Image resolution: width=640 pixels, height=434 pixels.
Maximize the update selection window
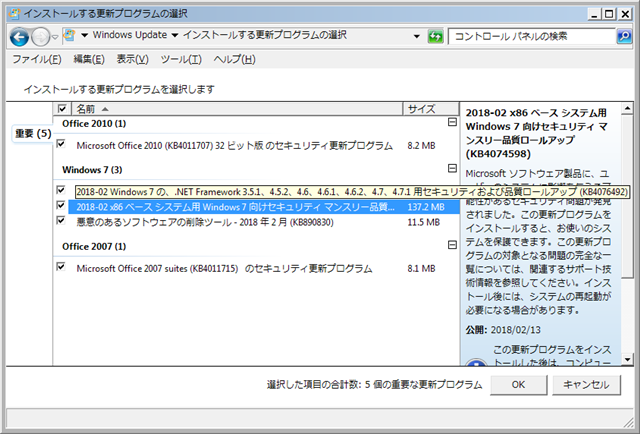pyautogui.click(x=609, y=14)
